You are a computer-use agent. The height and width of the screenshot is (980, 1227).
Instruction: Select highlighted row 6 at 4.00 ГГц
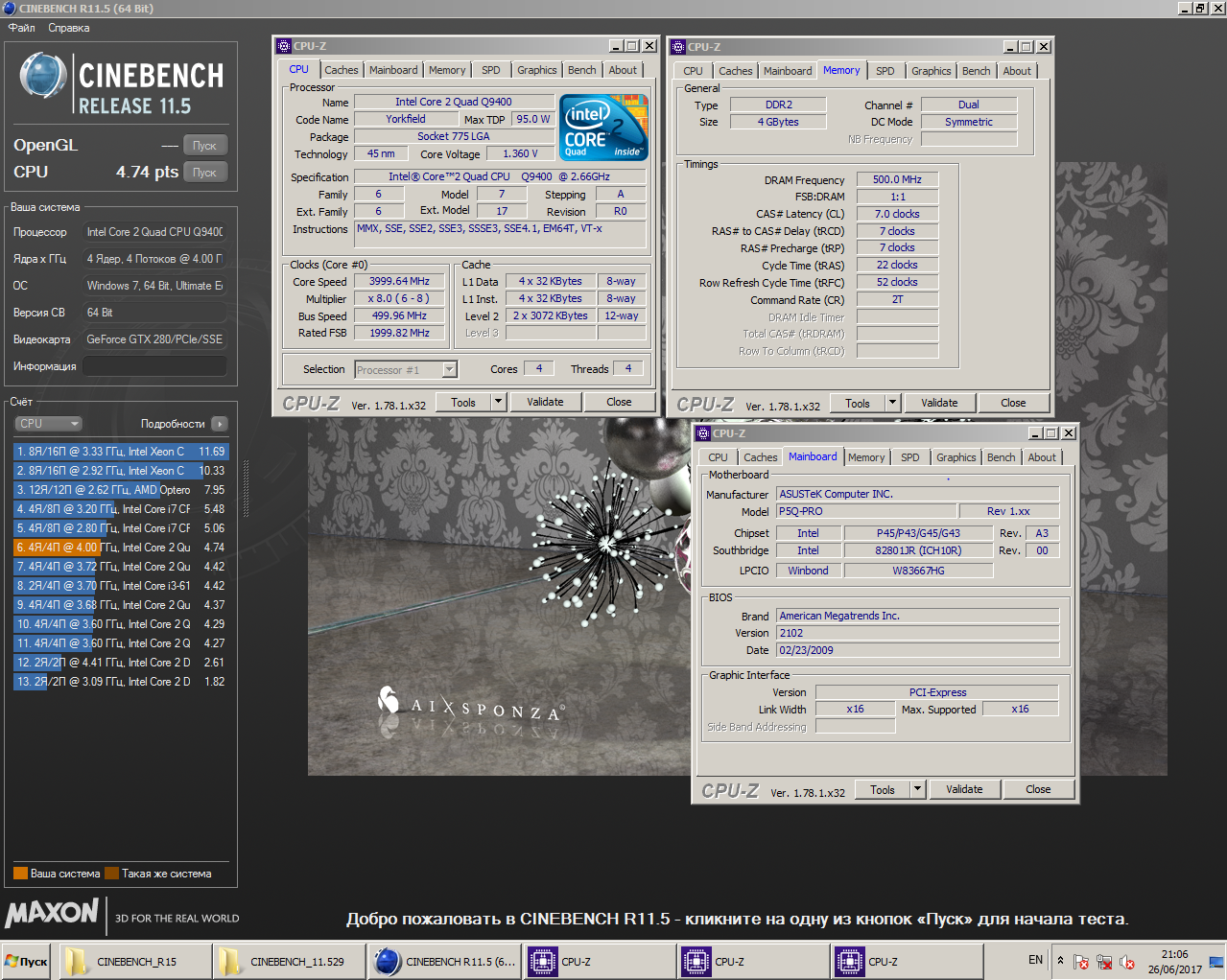(121, 548)
